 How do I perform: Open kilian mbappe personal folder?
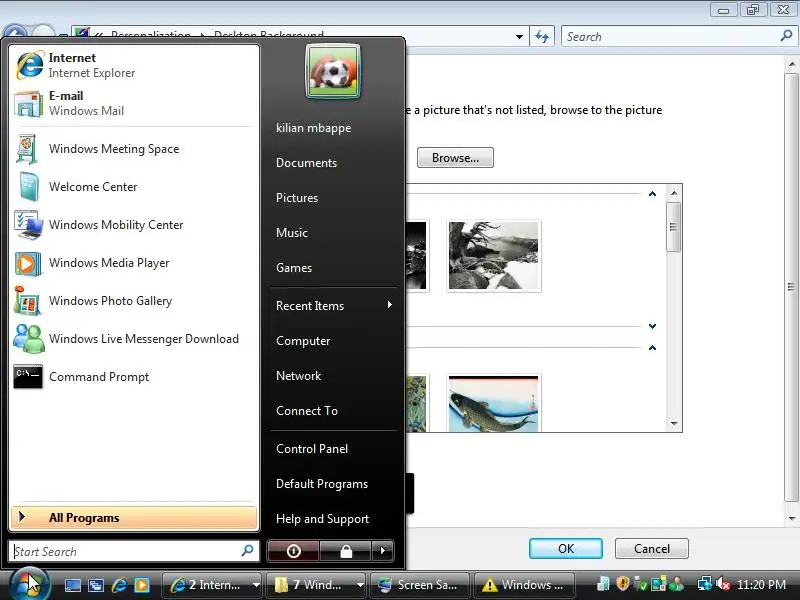click(x=313, y=128)
